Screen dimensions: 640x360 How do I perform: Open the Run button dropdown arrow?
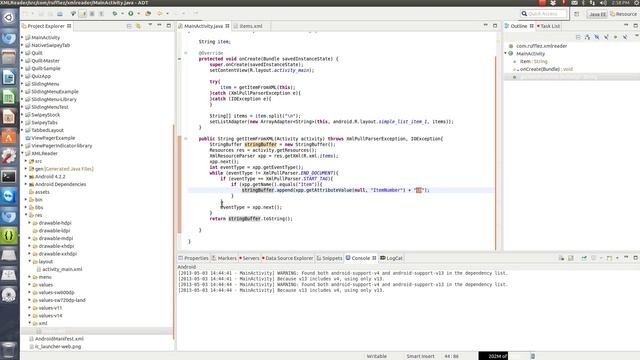[138, 13]
